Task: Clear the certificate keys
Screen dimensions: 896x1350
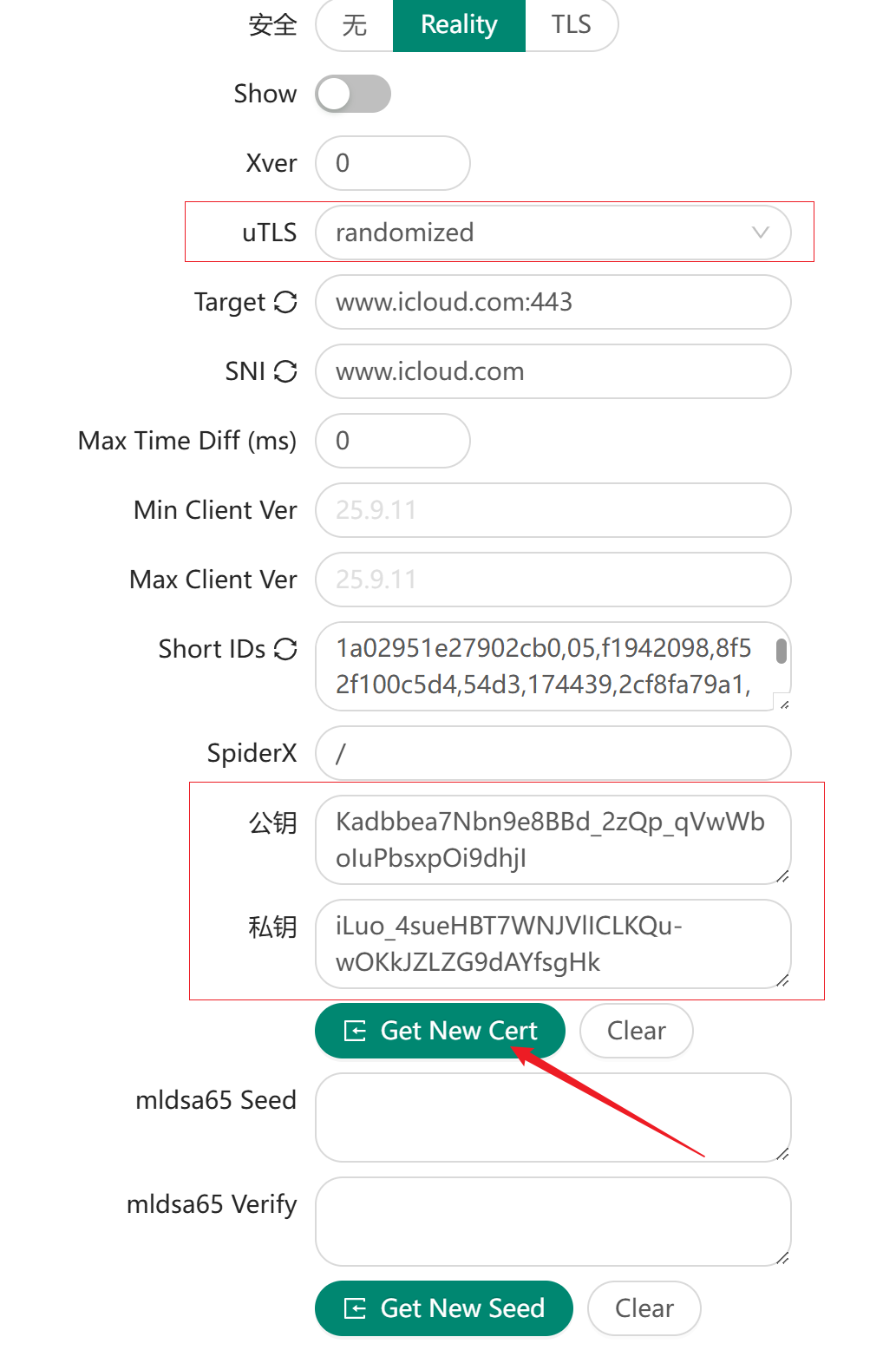Action: [636, 1031]
